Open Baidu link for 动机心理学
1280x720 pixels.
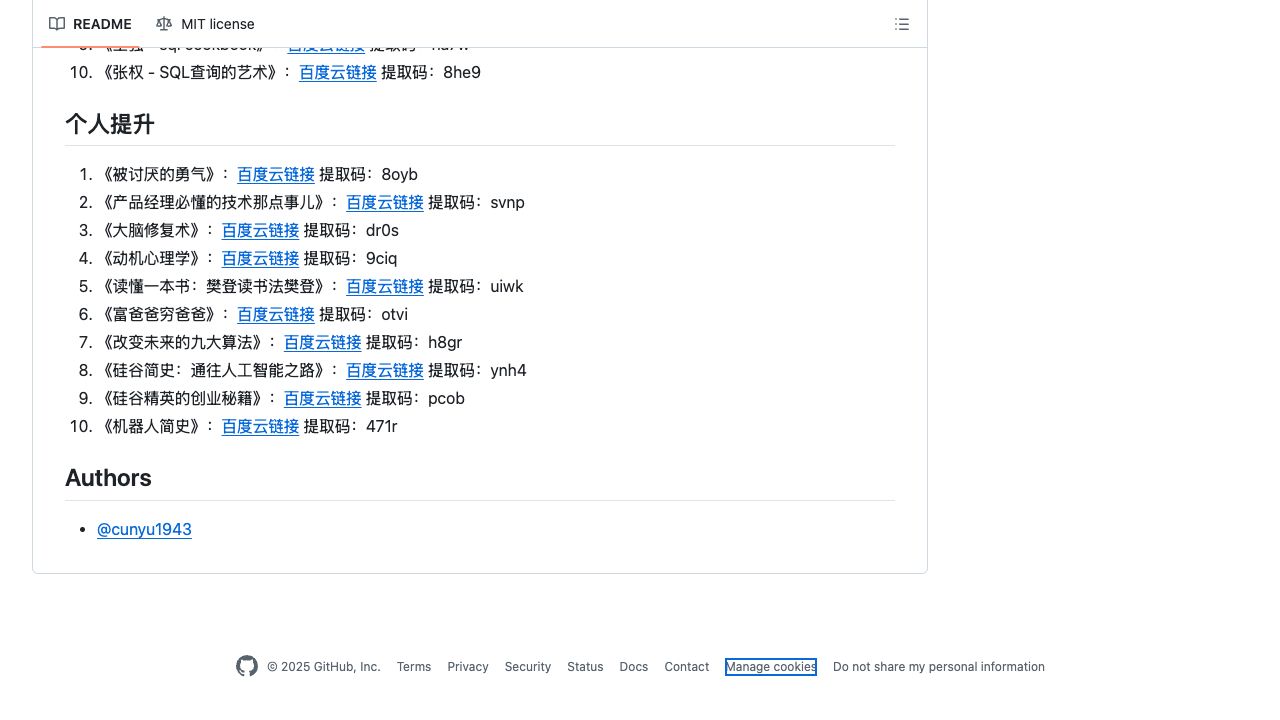(260, 258)
